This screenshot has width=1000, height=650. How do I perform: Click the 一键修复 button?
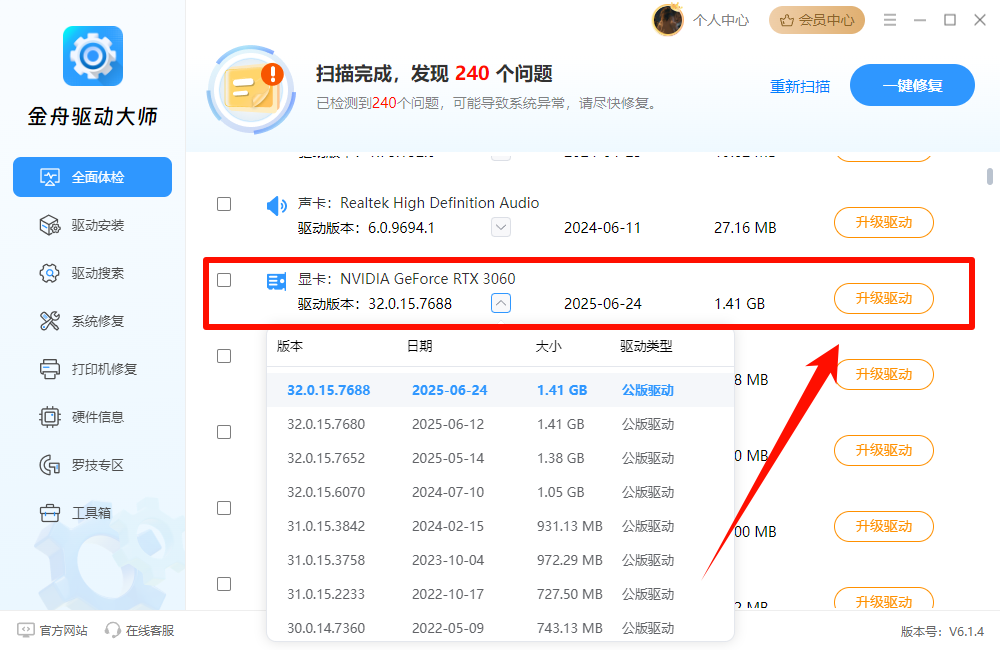tap(912, 85)
